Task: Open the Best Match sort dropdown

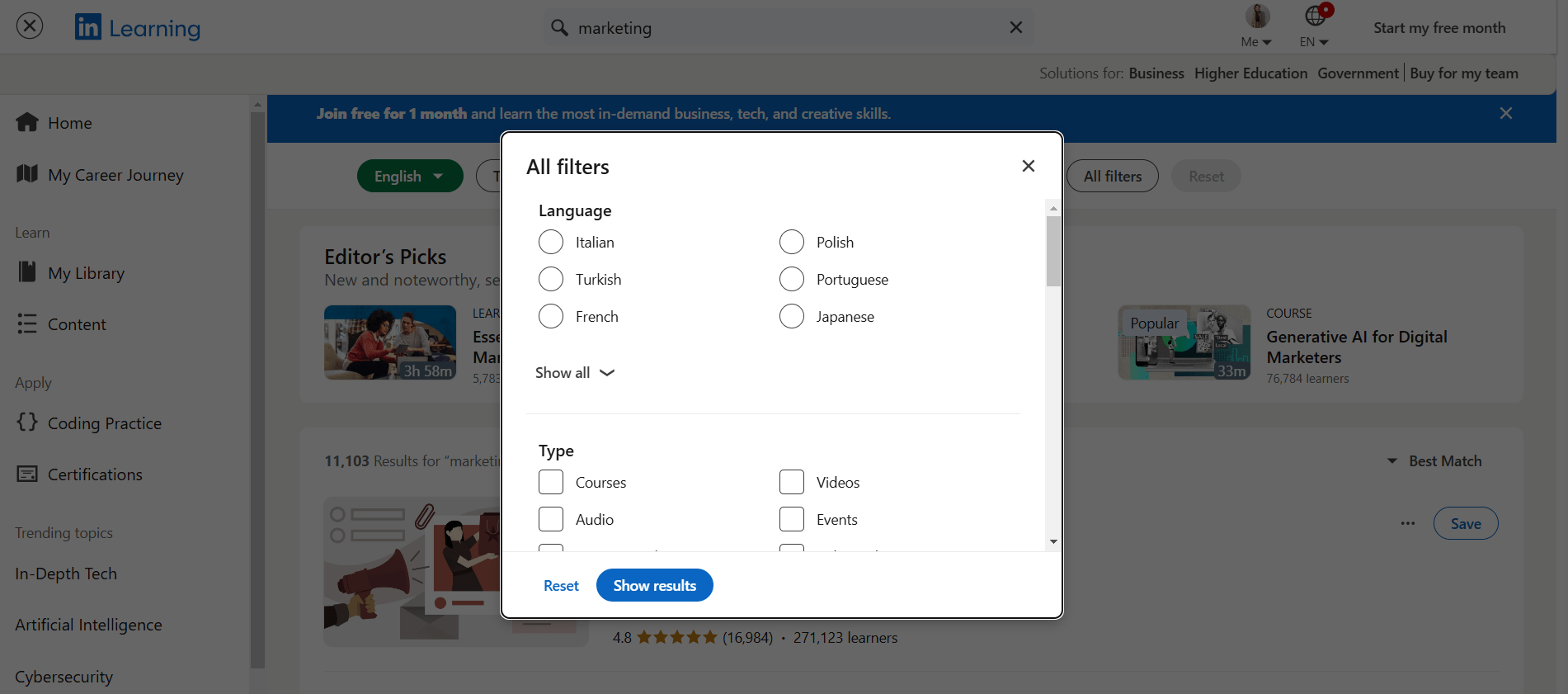Action: [x=1434, y=460]
